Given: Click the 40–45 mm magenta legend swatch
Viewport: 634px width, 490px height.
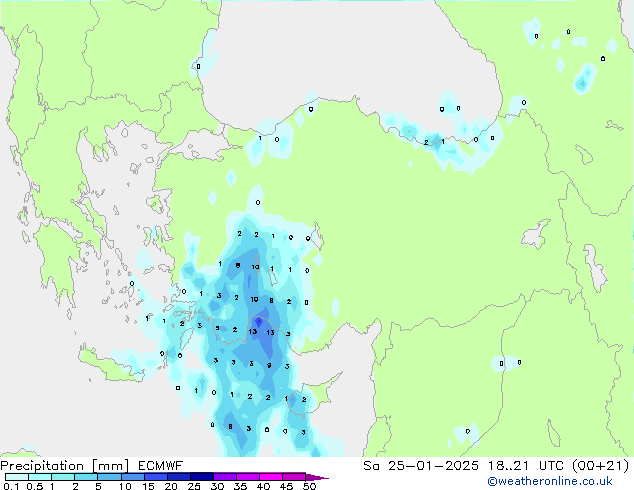Looking at the screenshot, I should (271, 477).
